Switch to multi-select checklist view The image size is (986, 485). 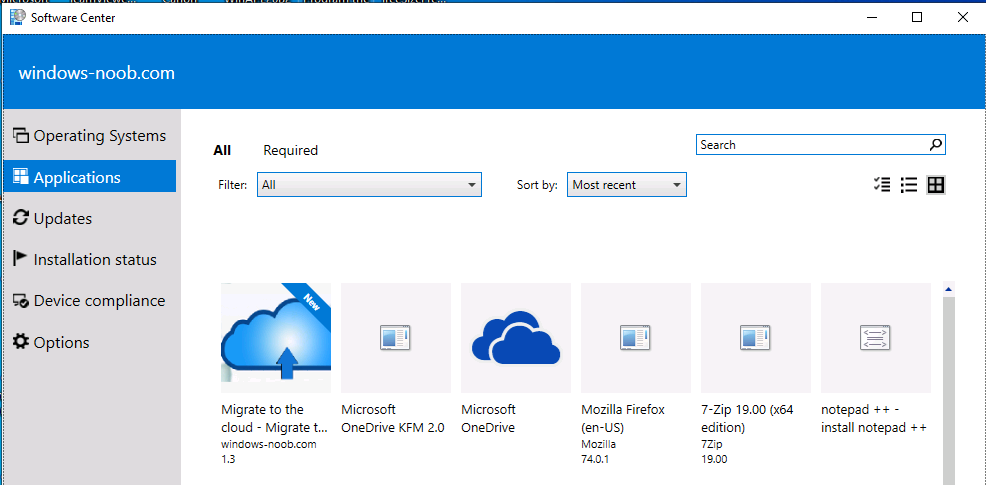[x=882, y=185]
